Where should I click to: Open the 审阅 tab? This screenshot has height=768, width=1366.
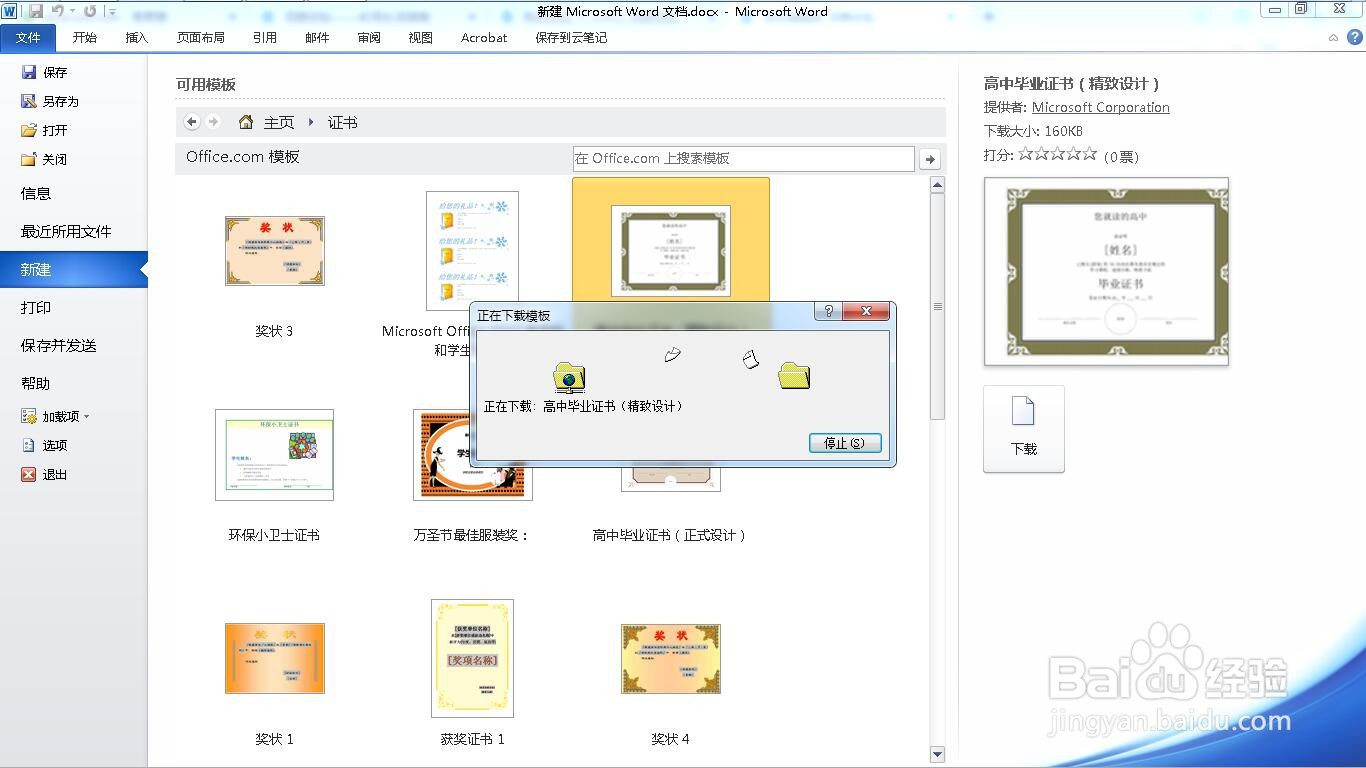point(369,37)
